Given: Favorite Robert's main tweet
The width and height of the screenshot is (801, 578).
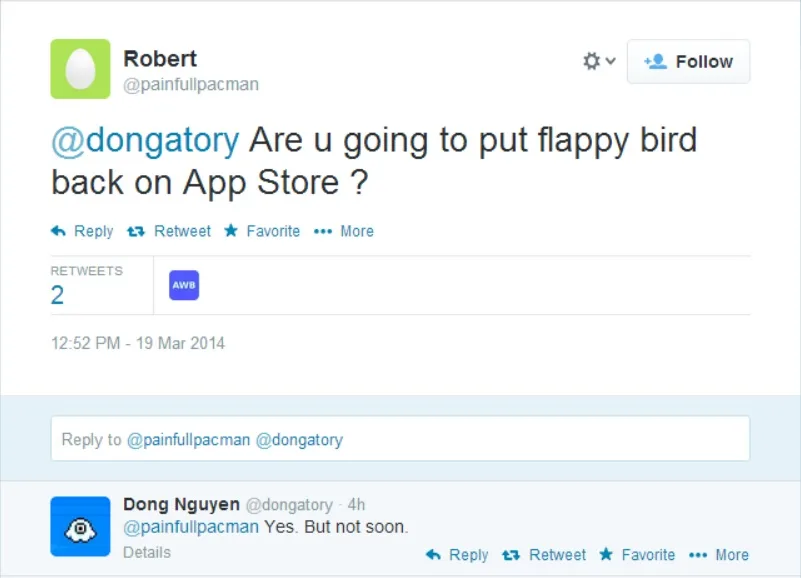Looking at the screenshot, I should point(262,231).
